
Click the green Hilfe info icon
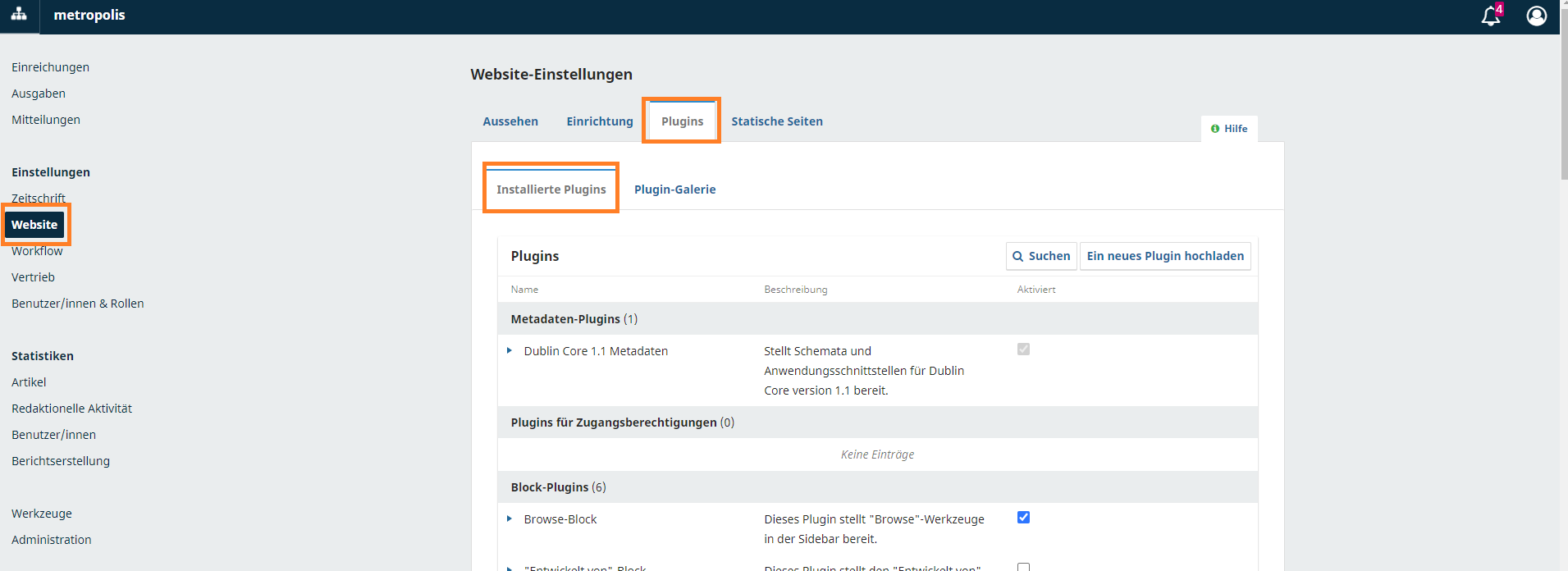(1214, 129)
